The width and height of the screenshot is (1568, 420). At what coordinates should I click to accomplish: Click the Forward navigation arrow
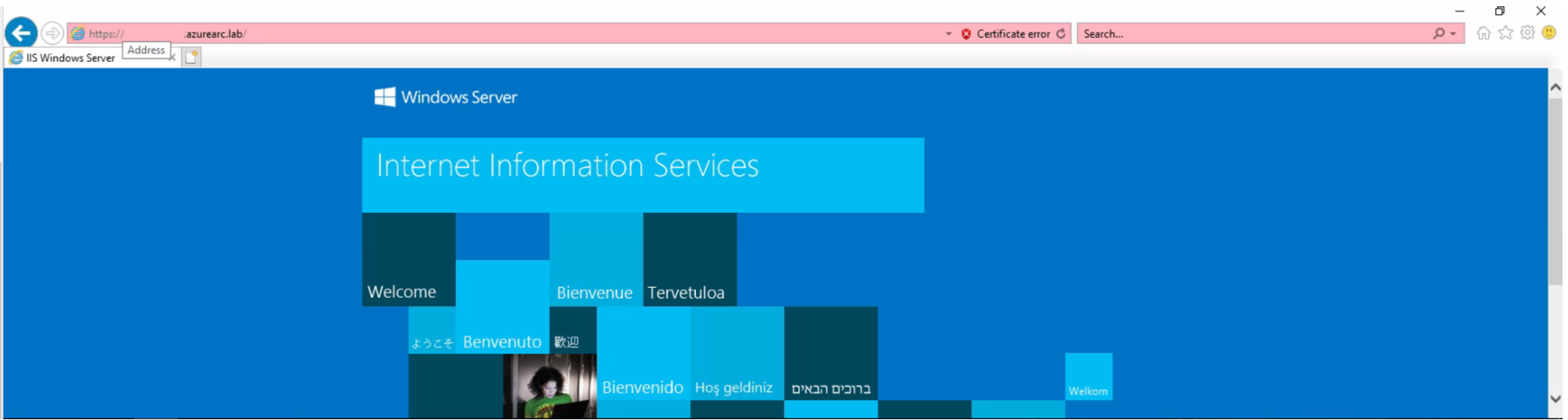[52, 33]
